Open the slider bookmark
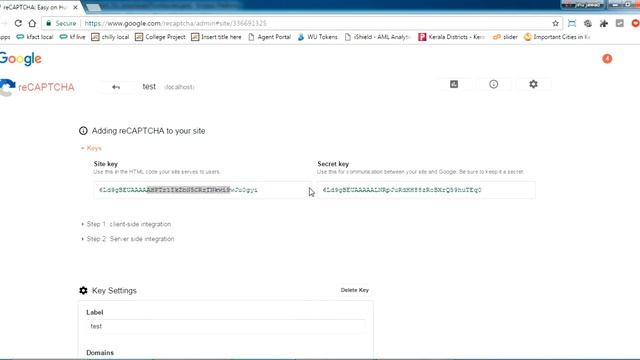 tap(505, 37)
